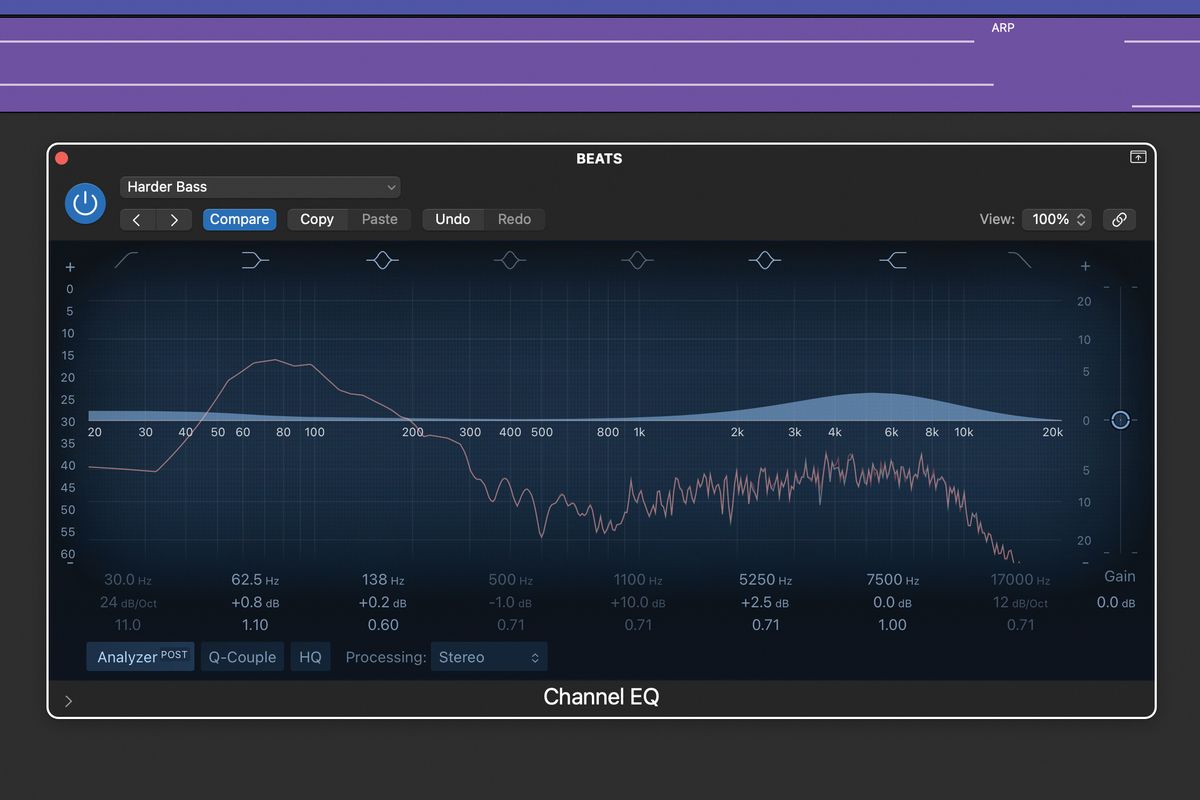Select the high-pass filter band icon
The width and height of the screenshot is (1200, 800).
pyautogui.click(x=127, y=260)
